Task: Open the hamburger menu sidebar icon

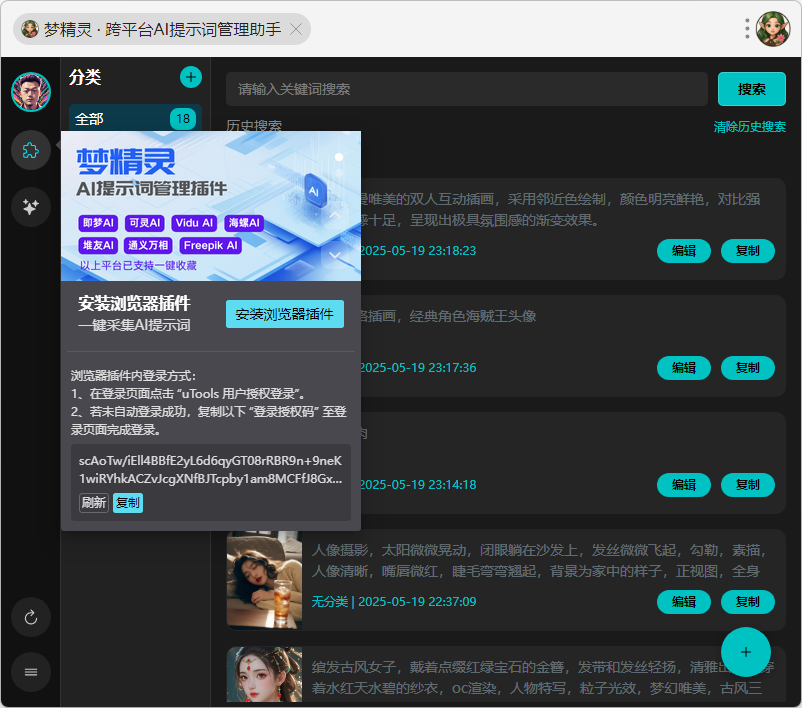Action: pyautogui.click(x=31, y=672)
